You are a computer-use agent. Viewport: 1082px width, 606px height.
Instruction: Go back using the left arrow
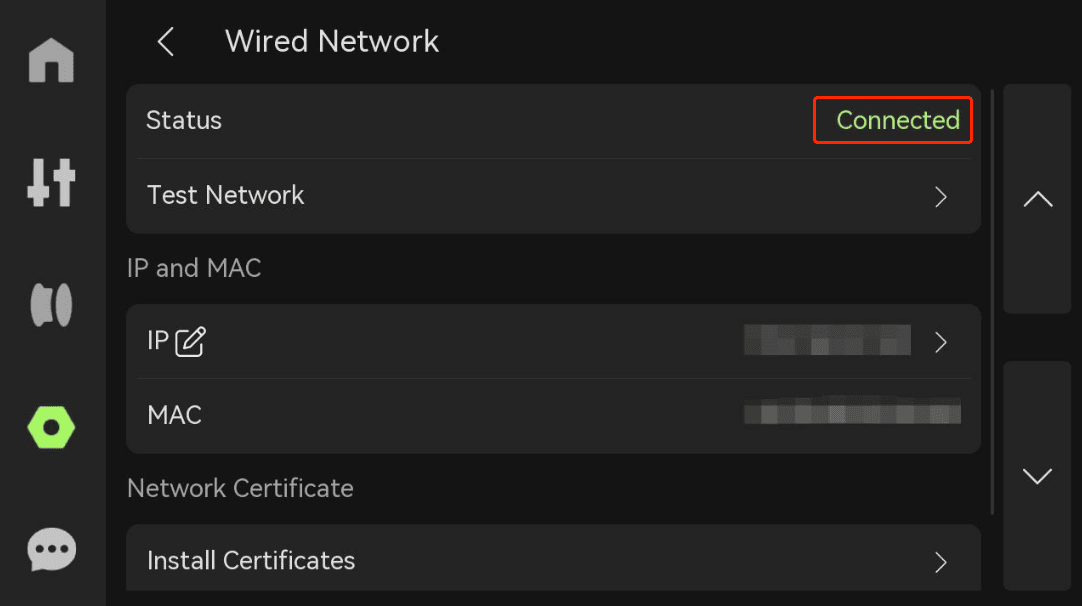coord(166,42)
